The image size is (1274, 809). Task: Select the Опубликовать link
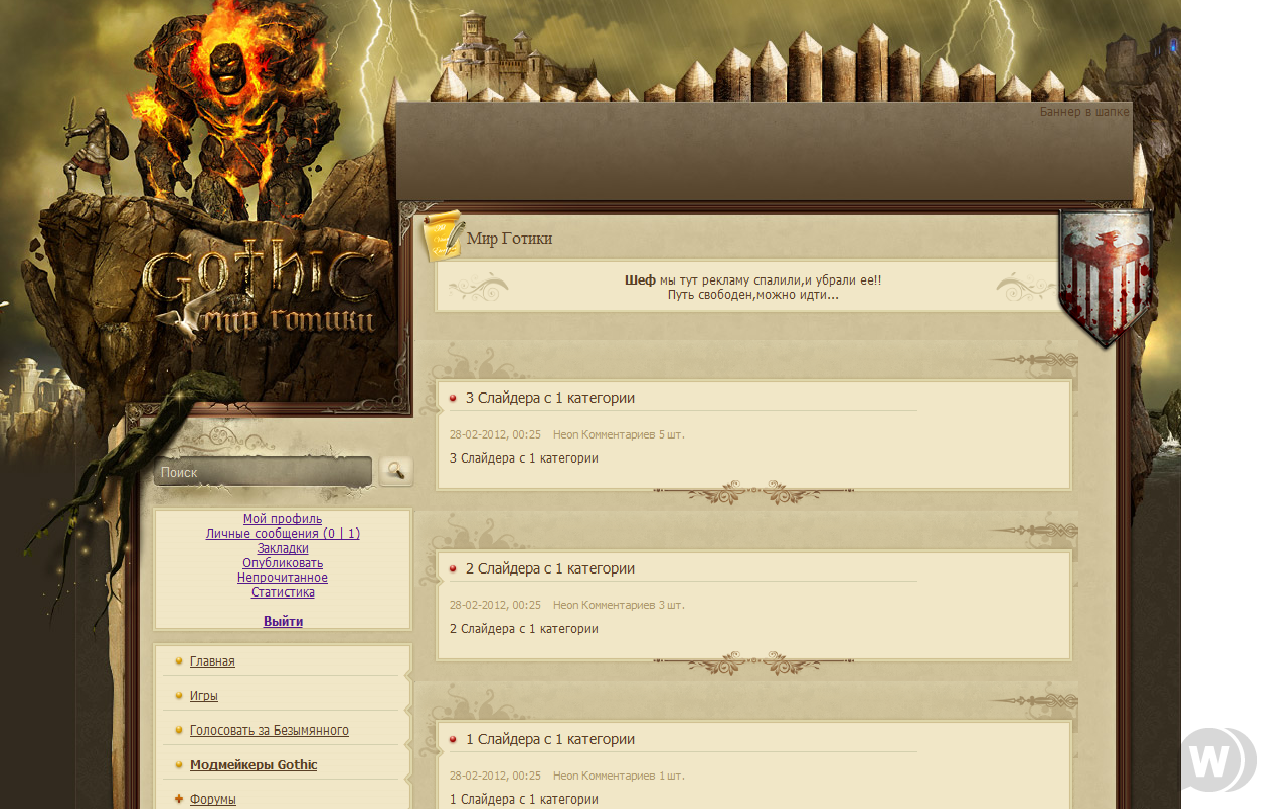(283, 563)
